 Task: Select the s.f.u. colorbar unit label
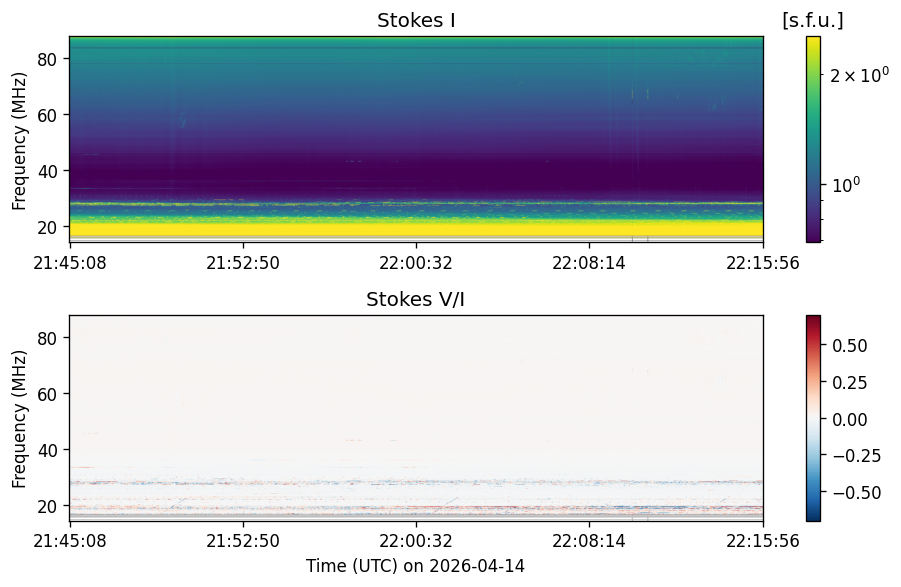coord(813,21)
